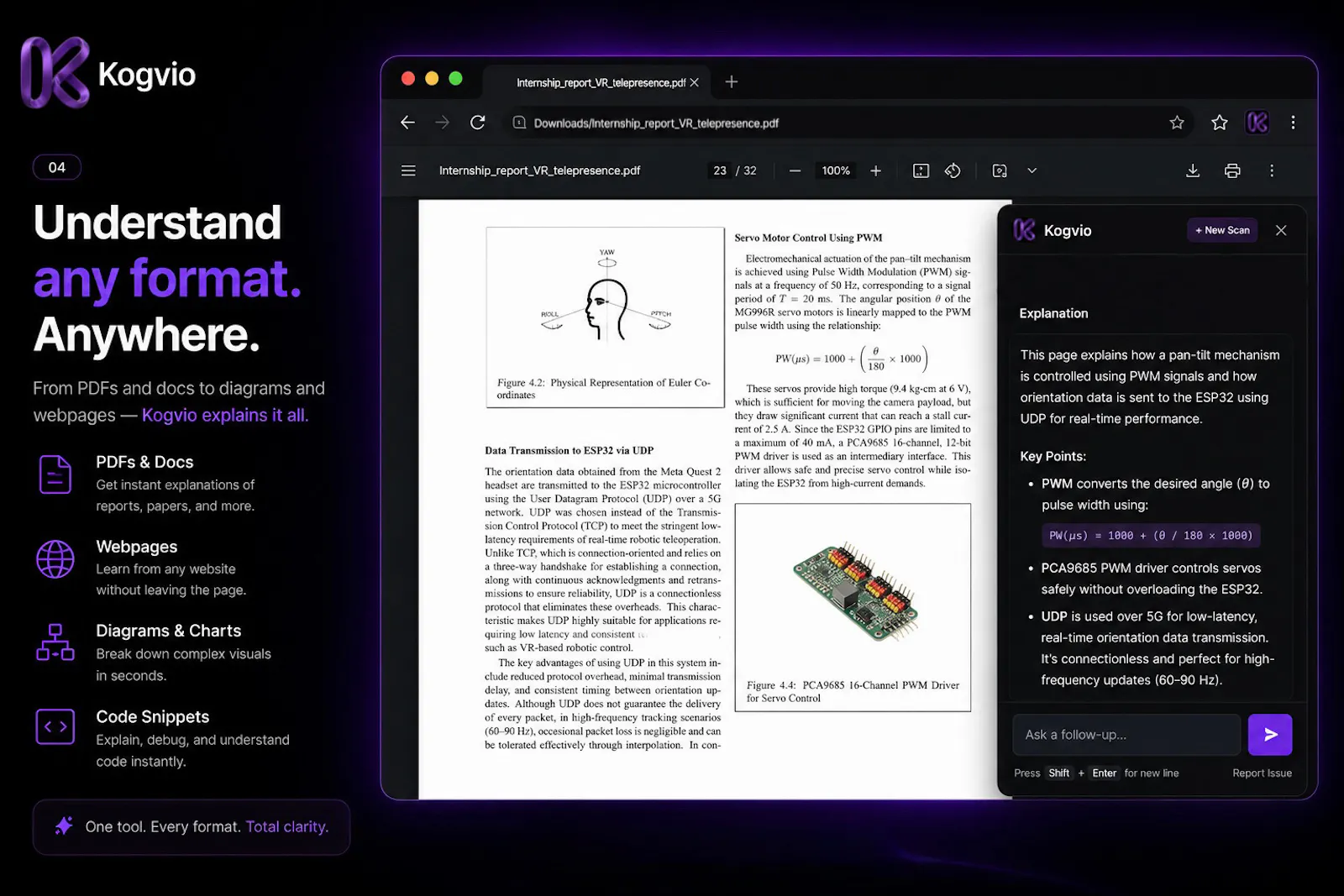Click the Code Snippets brackets icon
Screen dimensions: 1344x896
(x=55, y=726)
